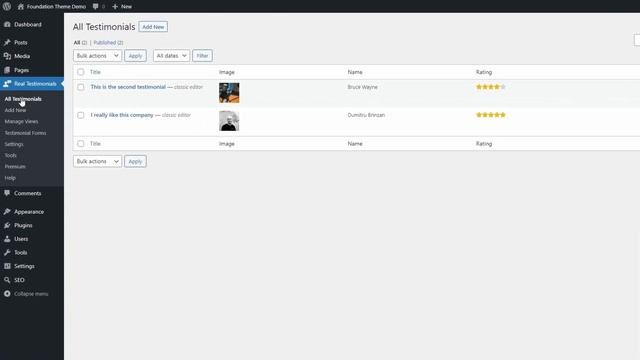Click the Collapse menu arrow icon

click(x=7, y=293)
